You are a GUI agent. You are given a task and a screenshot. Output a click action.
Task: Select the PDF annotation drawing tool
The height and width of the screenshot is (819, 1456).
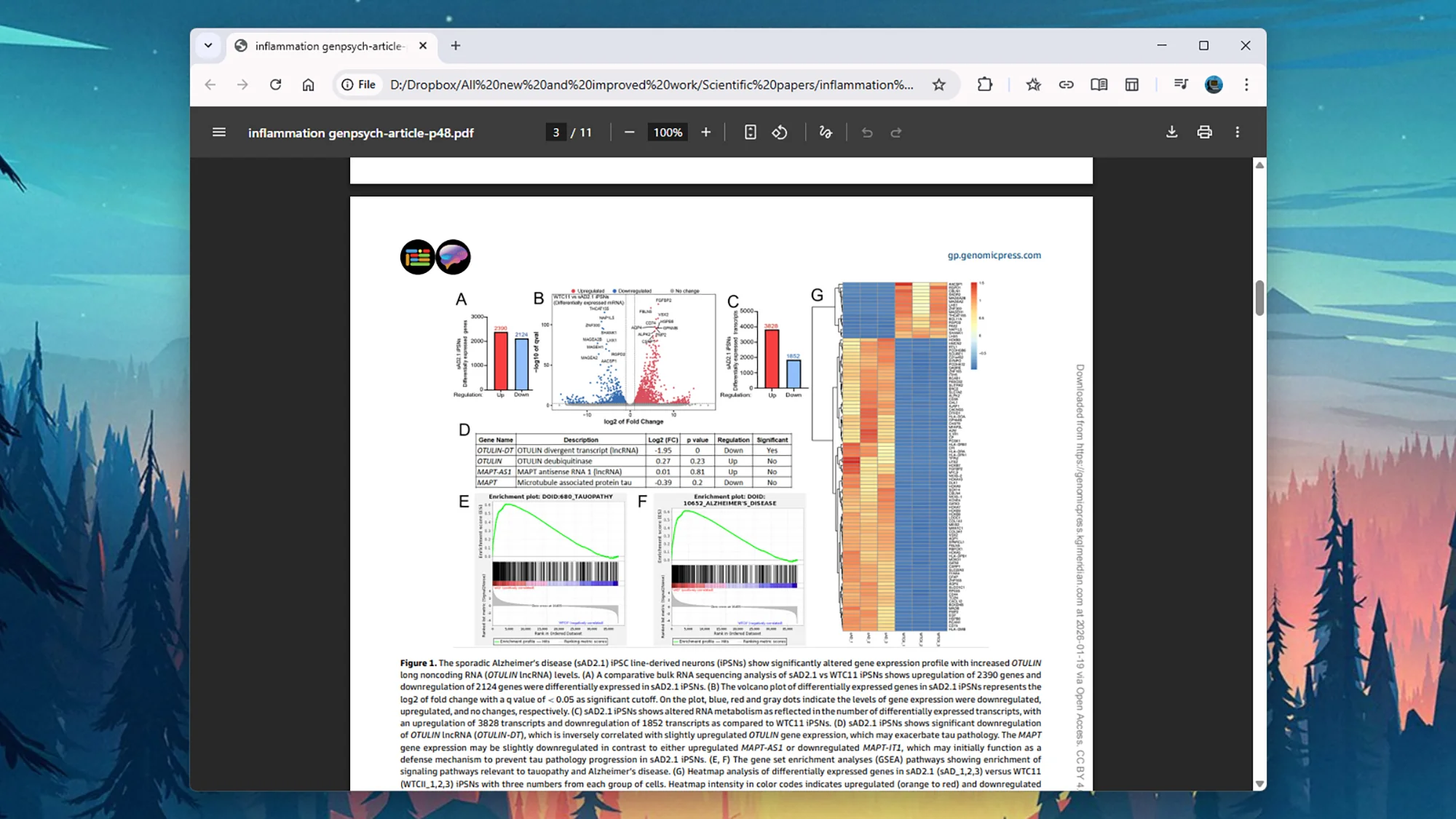click(x=826, y=132)
